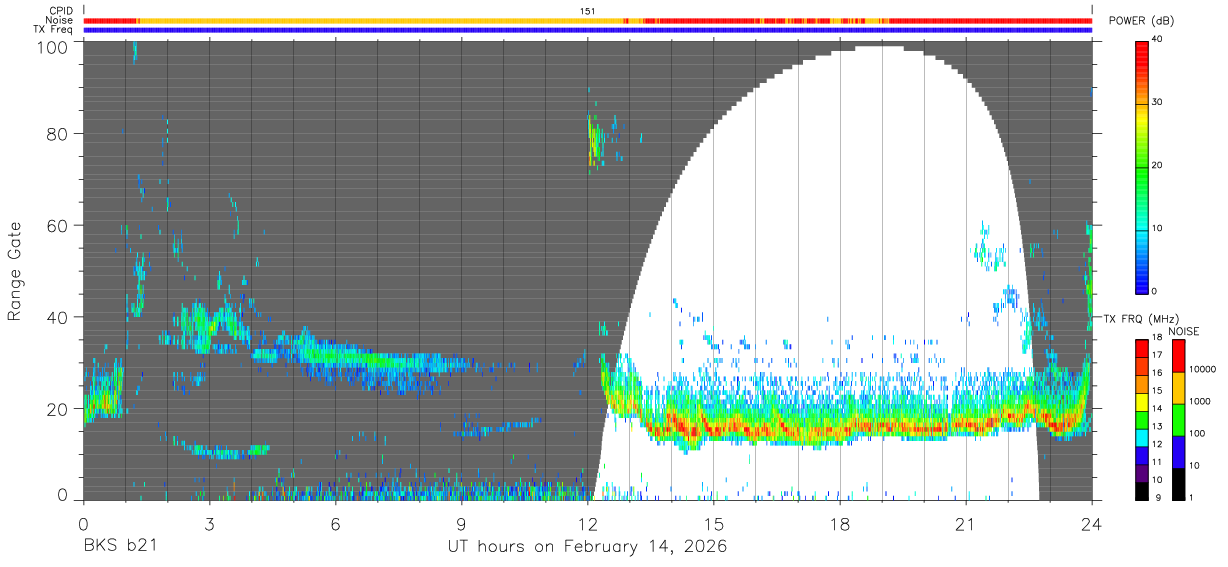Click the noise scale value 1000
1228x567 pixels.
tap(1200, 401)
